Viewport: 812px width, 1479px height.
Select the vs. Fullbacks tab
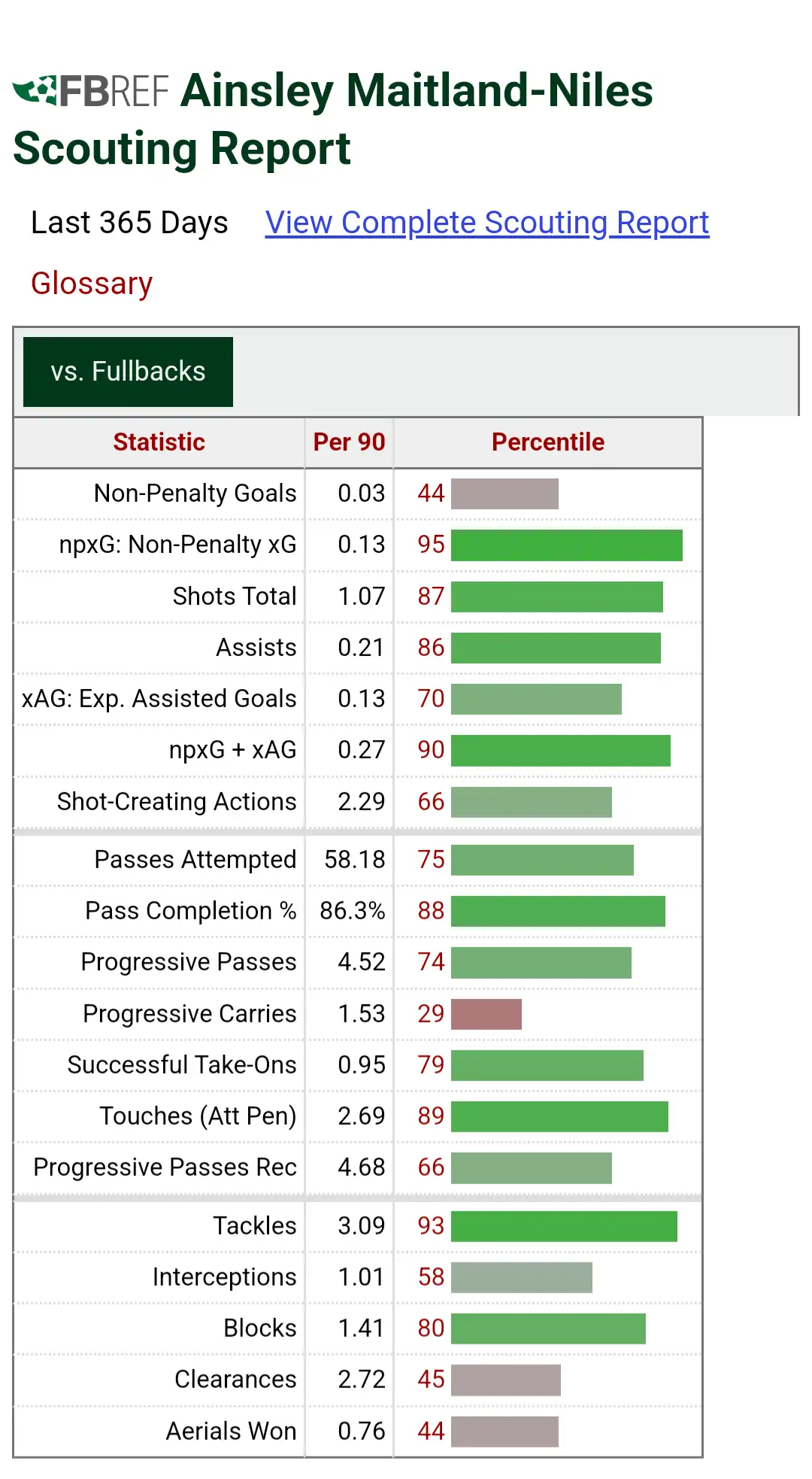click(x=128, y=372)
